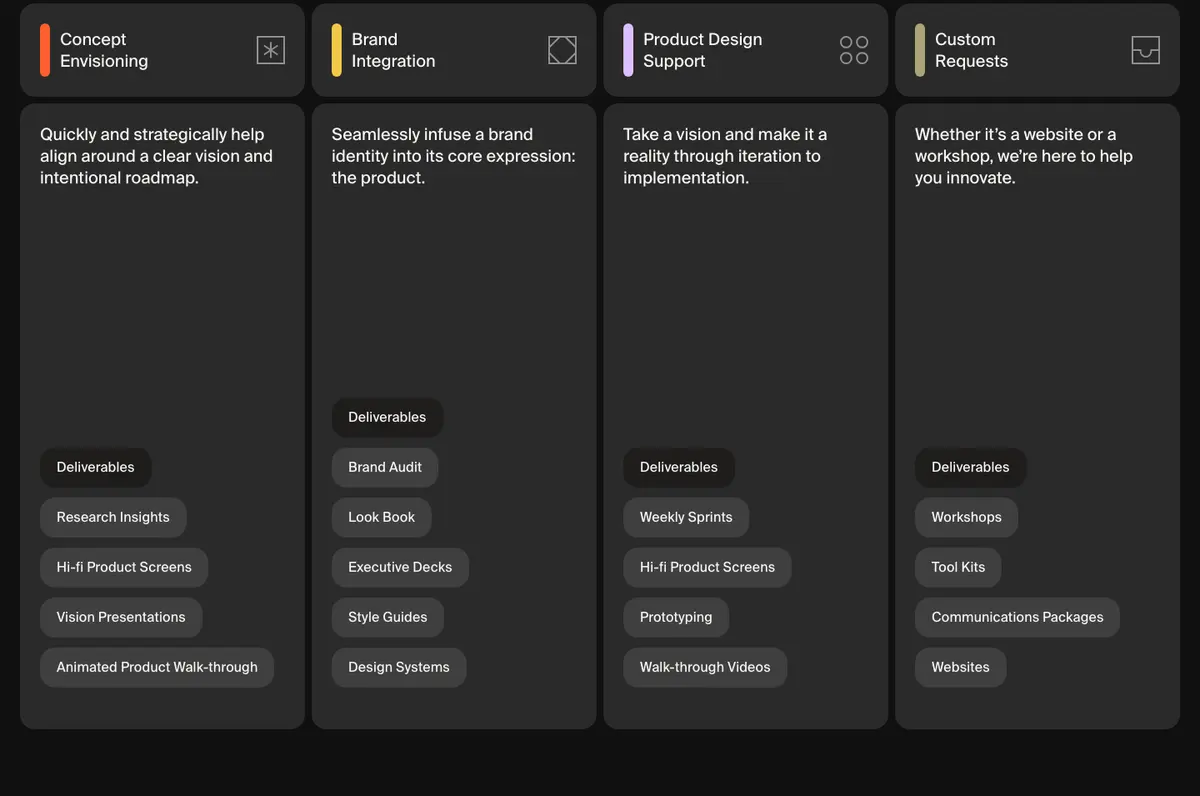Viewport: 1200px width, 796px height.
Task: Open the Concept Envisioning header card
Action: coord(162,50)
